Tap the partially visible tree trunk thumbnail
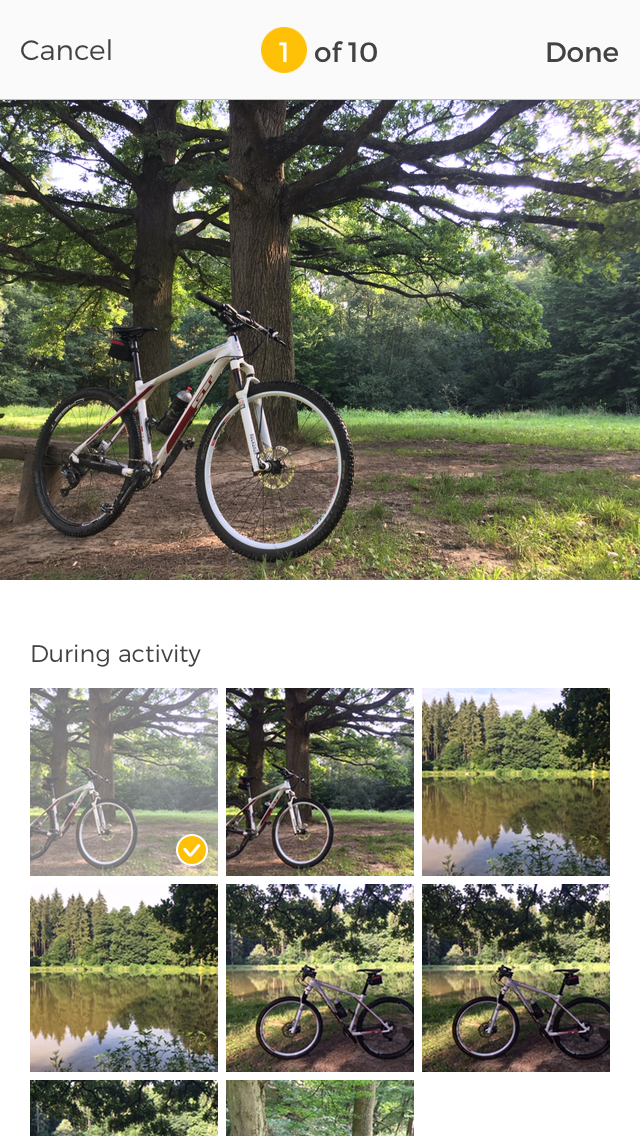The image size is (640, 1136). (x=320, y=1108)
